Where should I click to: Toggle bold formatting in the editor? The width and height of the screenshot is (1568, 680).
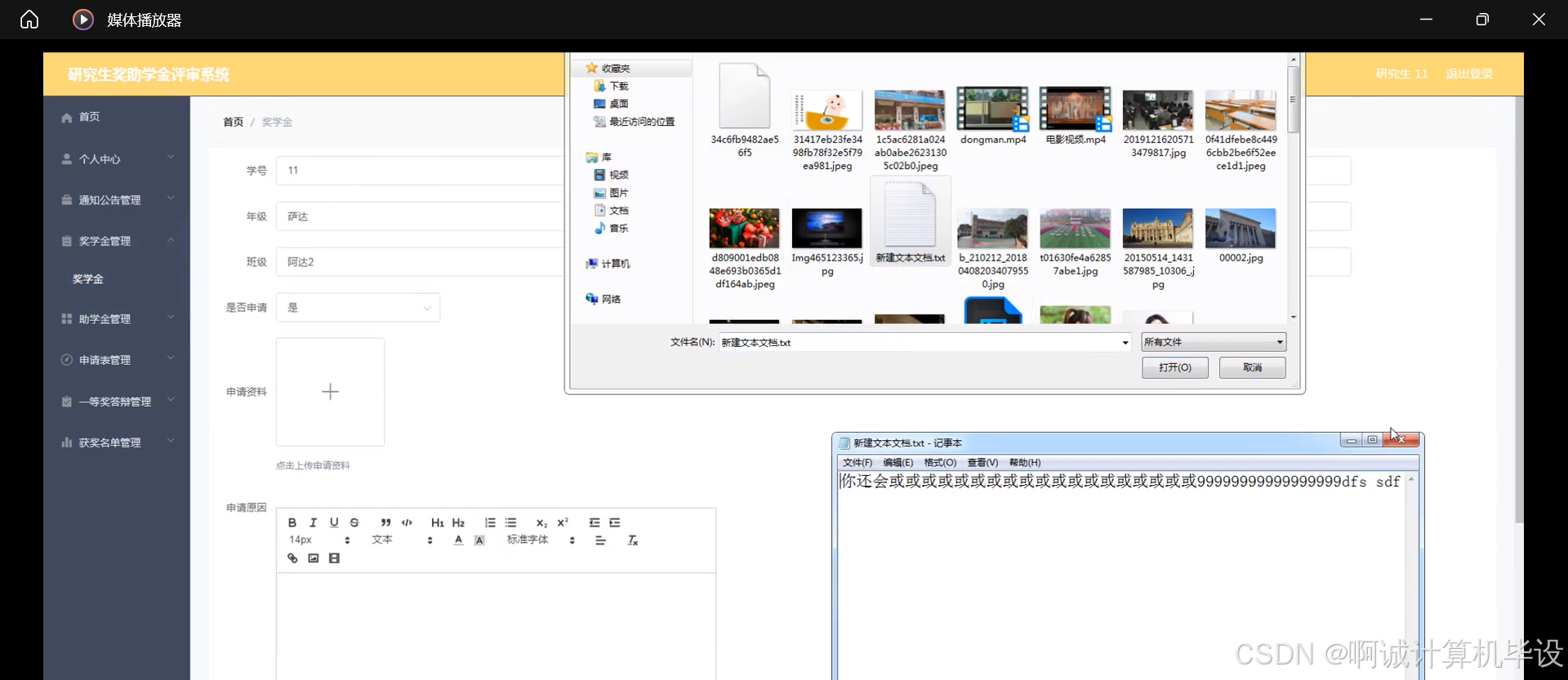(292, 522)
